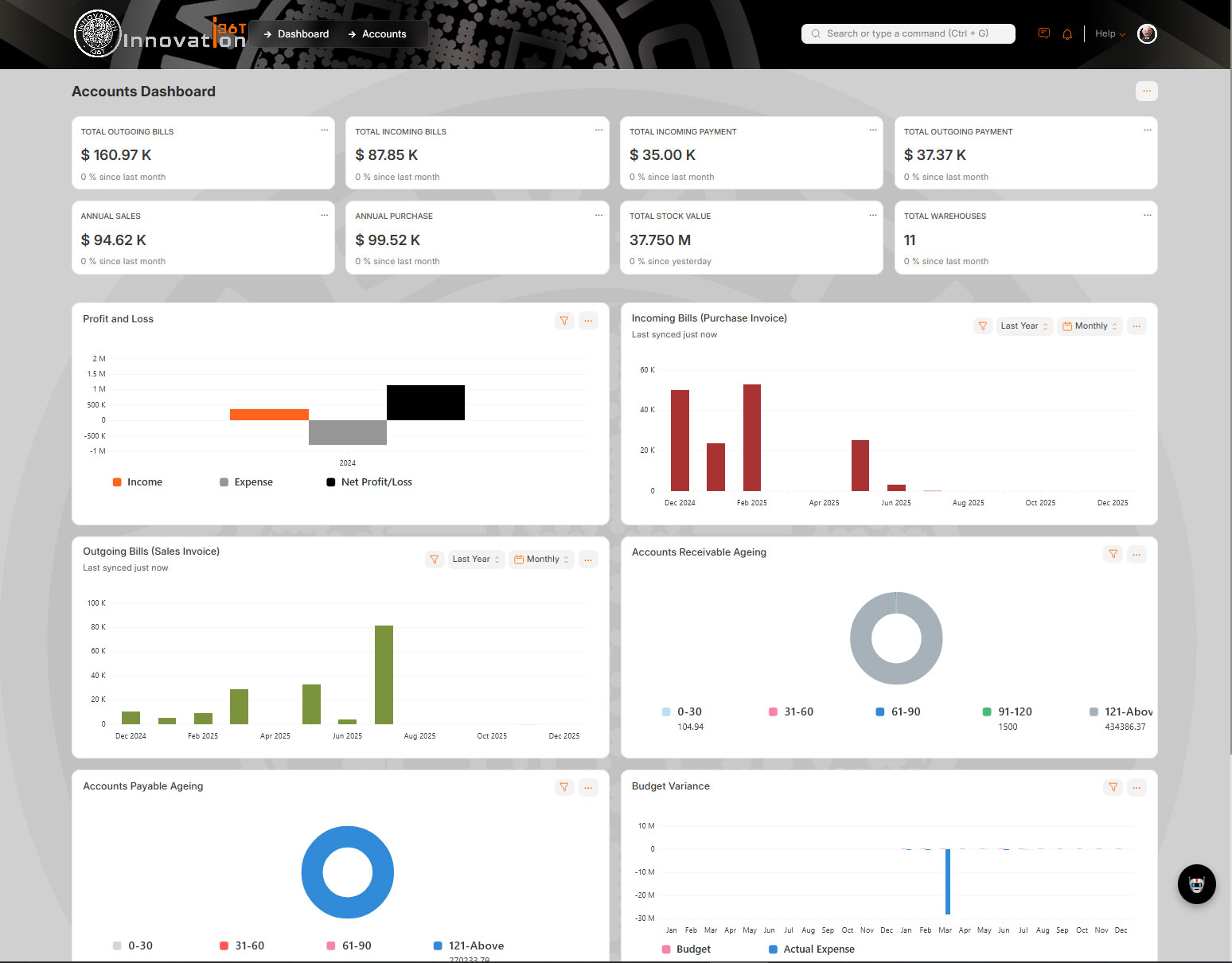Focus the search or type a command field
This screenshot has width=1232, height=963.
pos(907,33)
